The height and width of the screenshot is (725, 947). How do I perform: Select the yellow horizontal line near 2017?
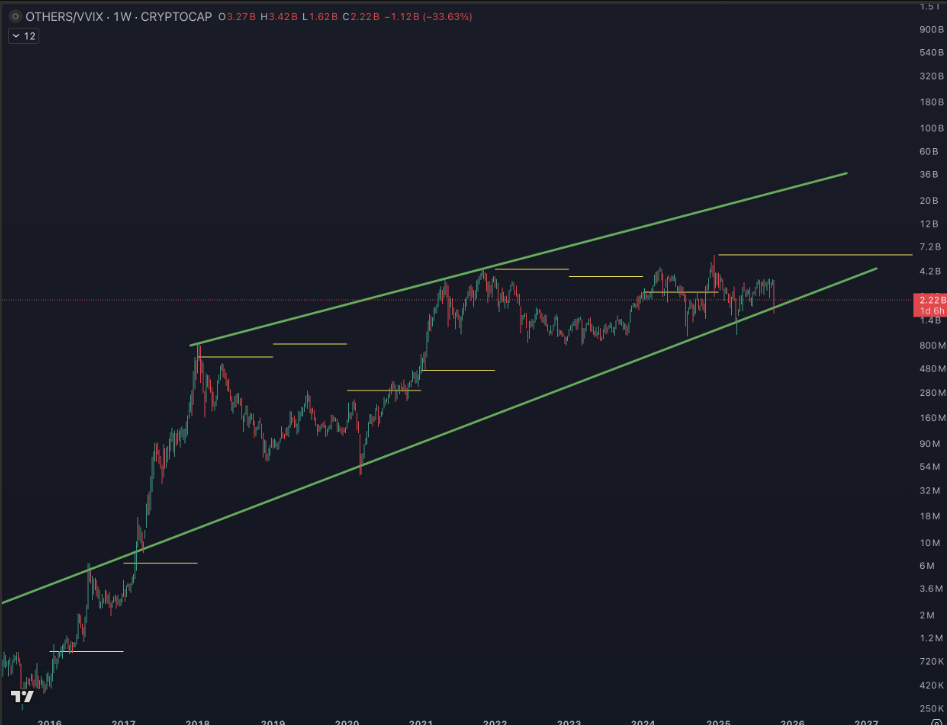pyautogui.click(x=161, y=563)
